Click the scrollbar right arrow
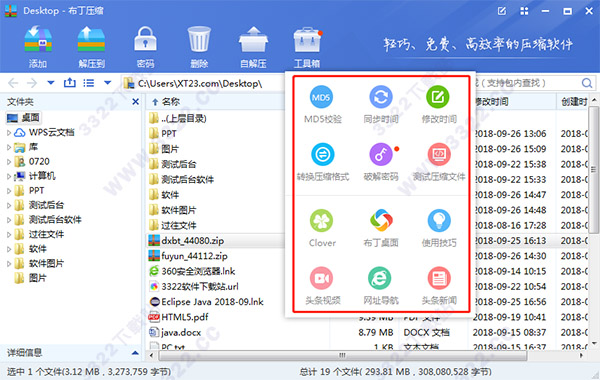Viewport: 600px width, 380px height. (581, 356)
